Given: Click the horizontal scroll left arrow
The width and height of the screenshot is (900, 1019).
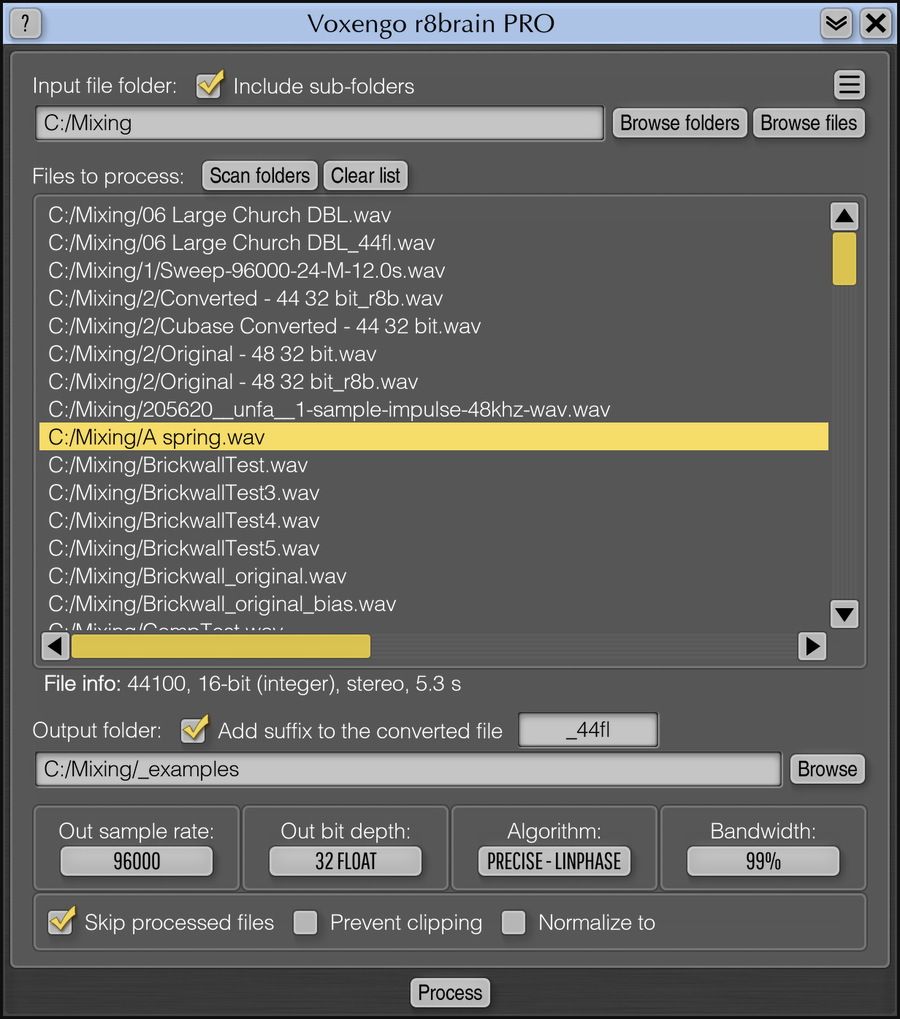Looking at the screenshot, I should tap(55, 646).
